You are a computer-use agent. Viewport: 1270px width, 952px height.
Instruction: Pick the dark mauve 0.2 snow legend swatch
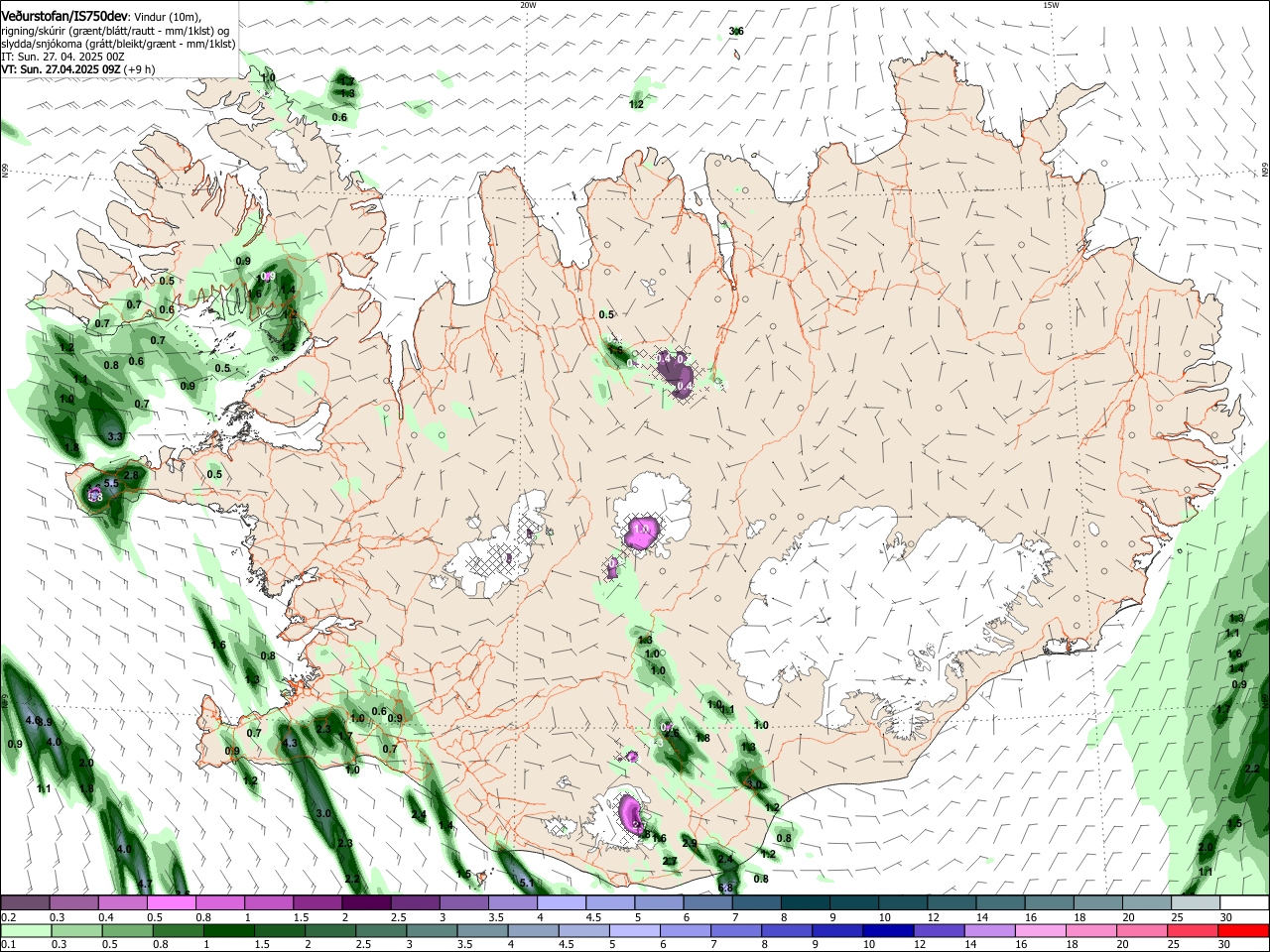(x=26, y=902)
